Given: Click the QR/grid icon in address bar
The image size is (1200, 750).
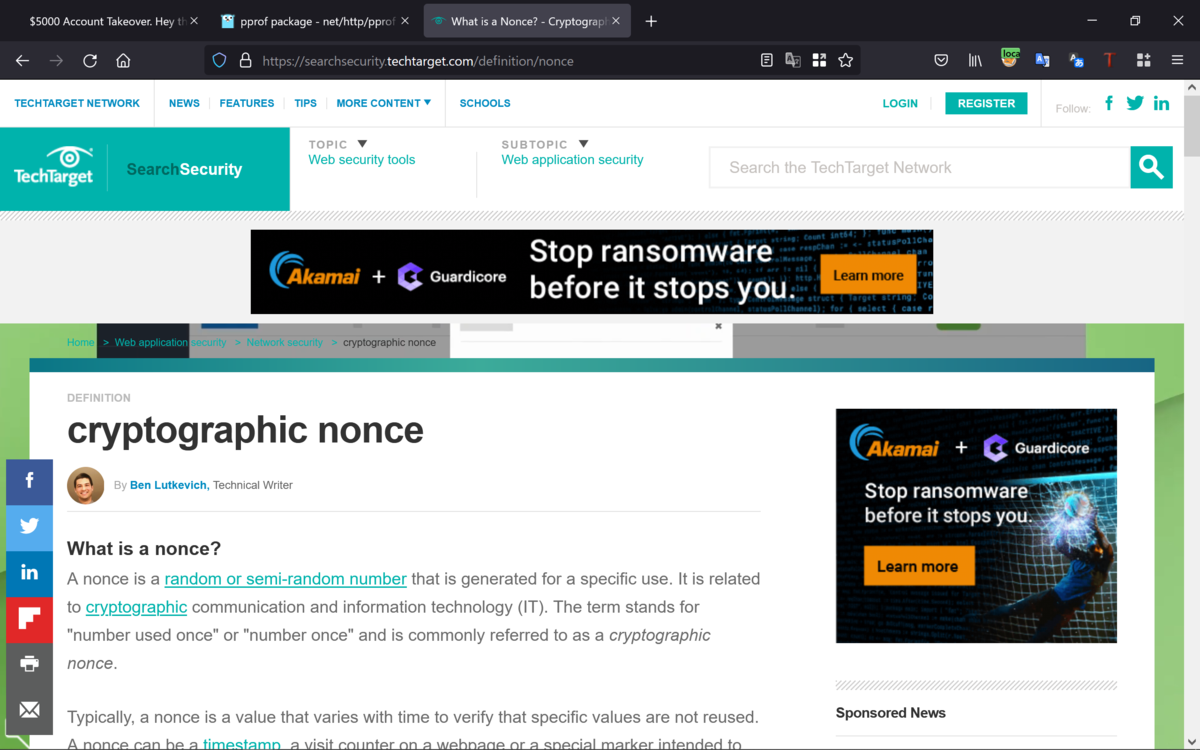Looking at the screenshot, I should point(819,60).
